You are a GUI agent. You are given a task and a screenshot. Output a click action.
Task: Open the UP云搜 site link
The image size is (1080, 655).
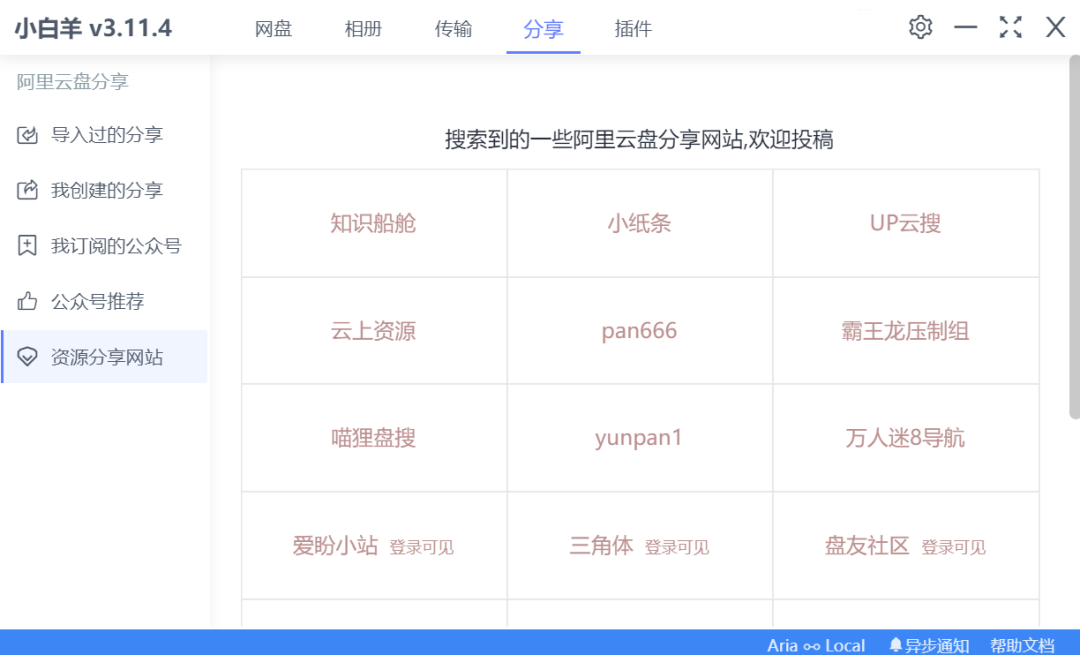tap(905, 223)
